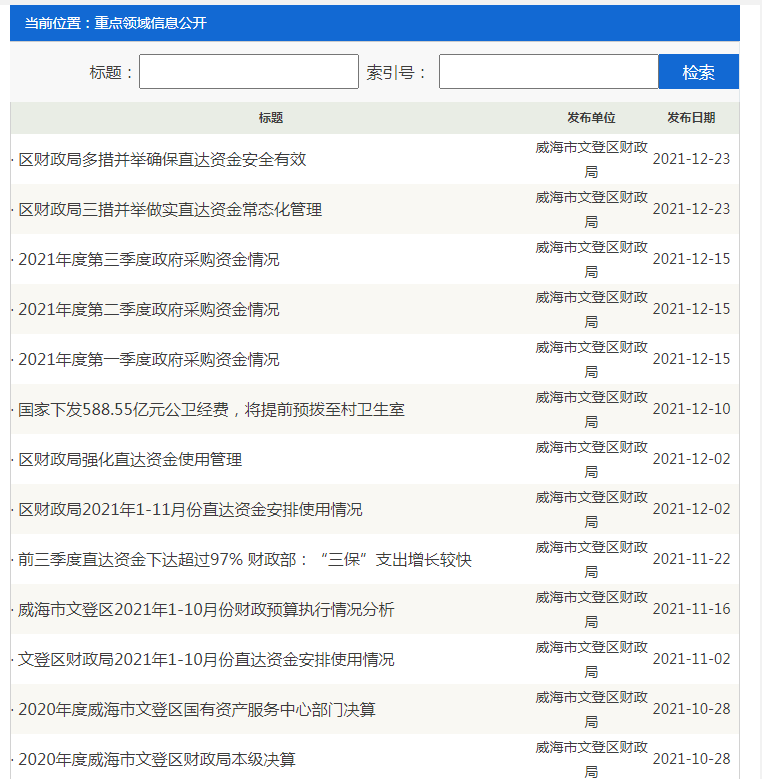This screenshot has width=762, height=779.
Task: Click the 标题 column header
Action: [x=271, y=118]
